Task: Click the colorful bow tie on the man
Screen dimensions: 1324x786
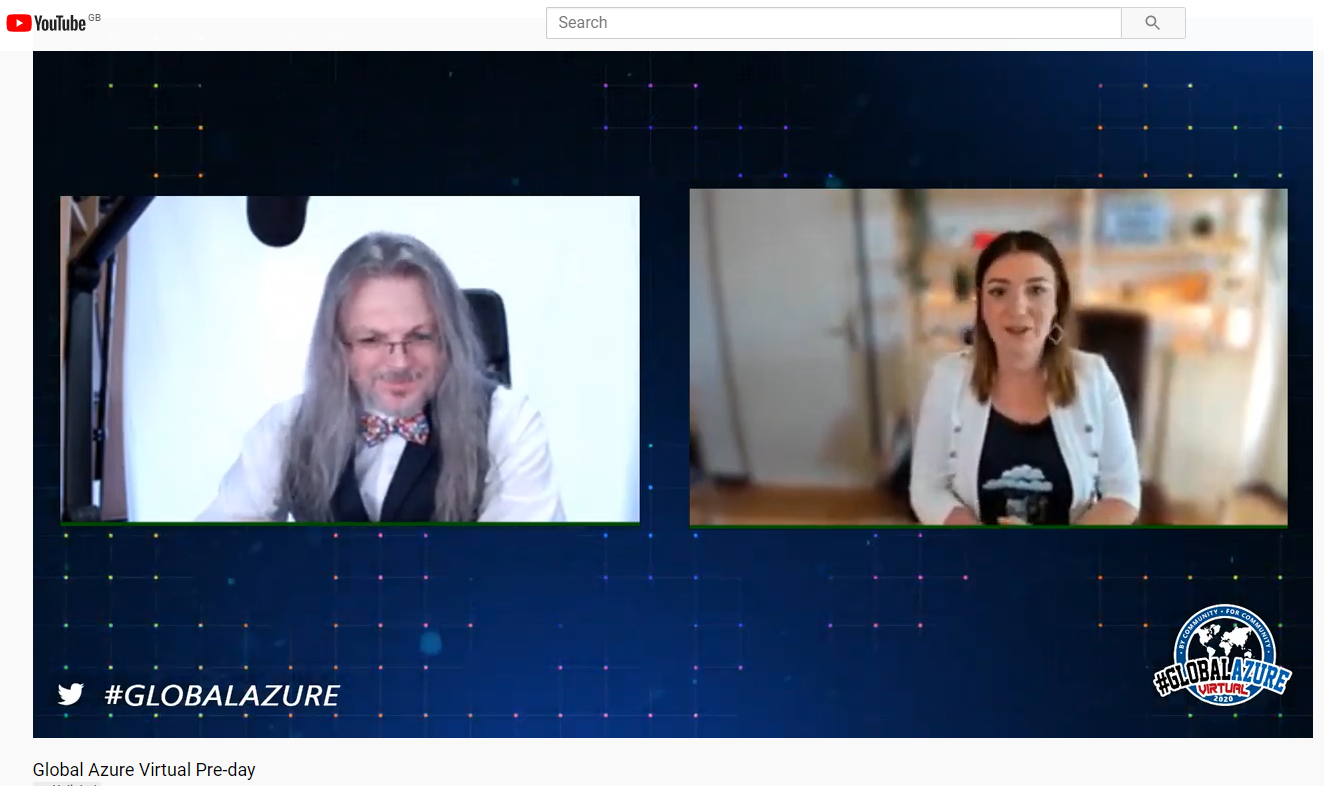Action: [394, 428]
